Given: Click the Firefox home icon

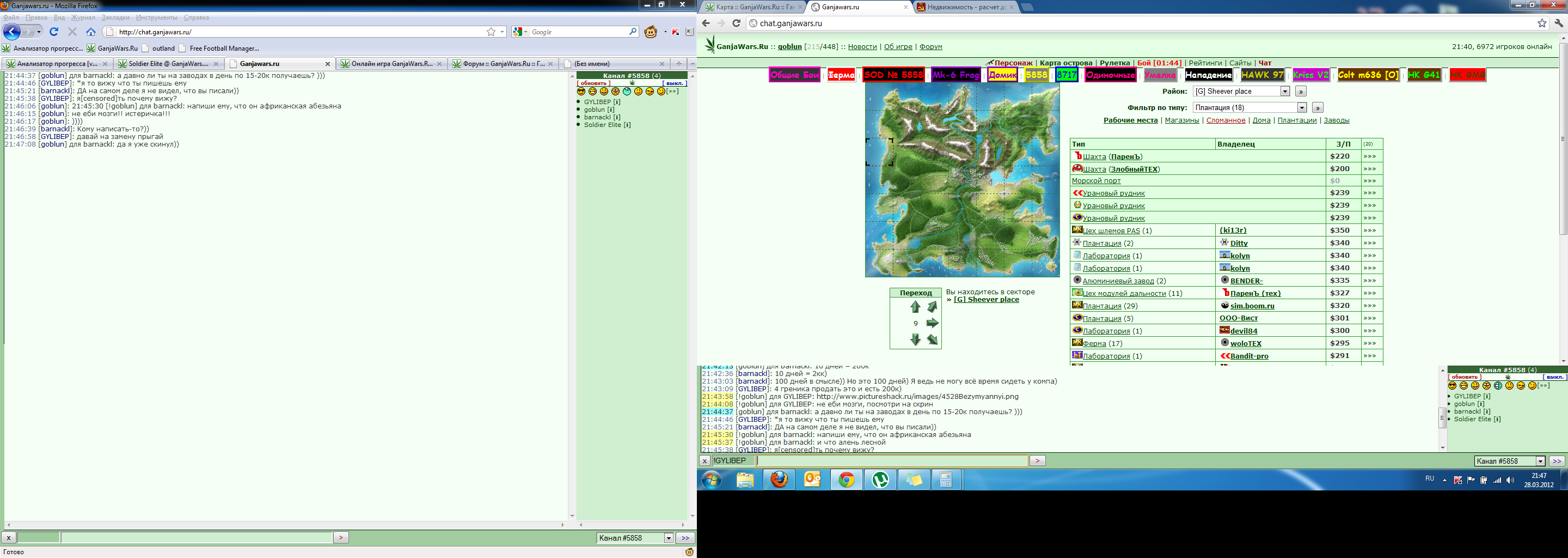Looking at the screenshot, I should tap(91, 32).
